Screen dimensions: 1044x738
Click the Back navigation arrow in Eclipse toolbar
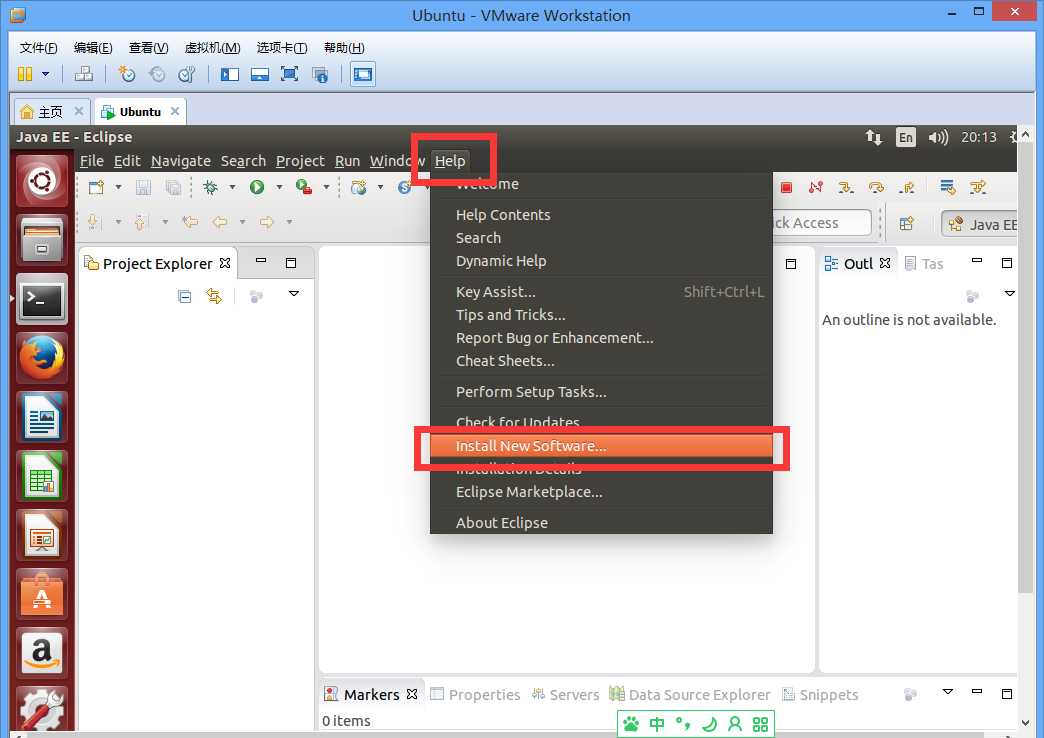[x=220, y=222]
